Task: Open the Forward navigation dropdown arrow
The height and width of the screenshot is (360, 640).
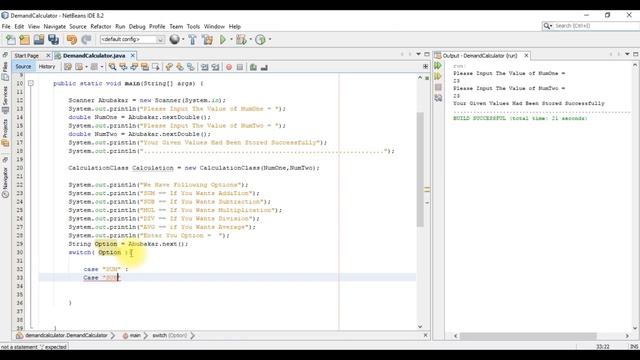Action: (x=102, y=67)
